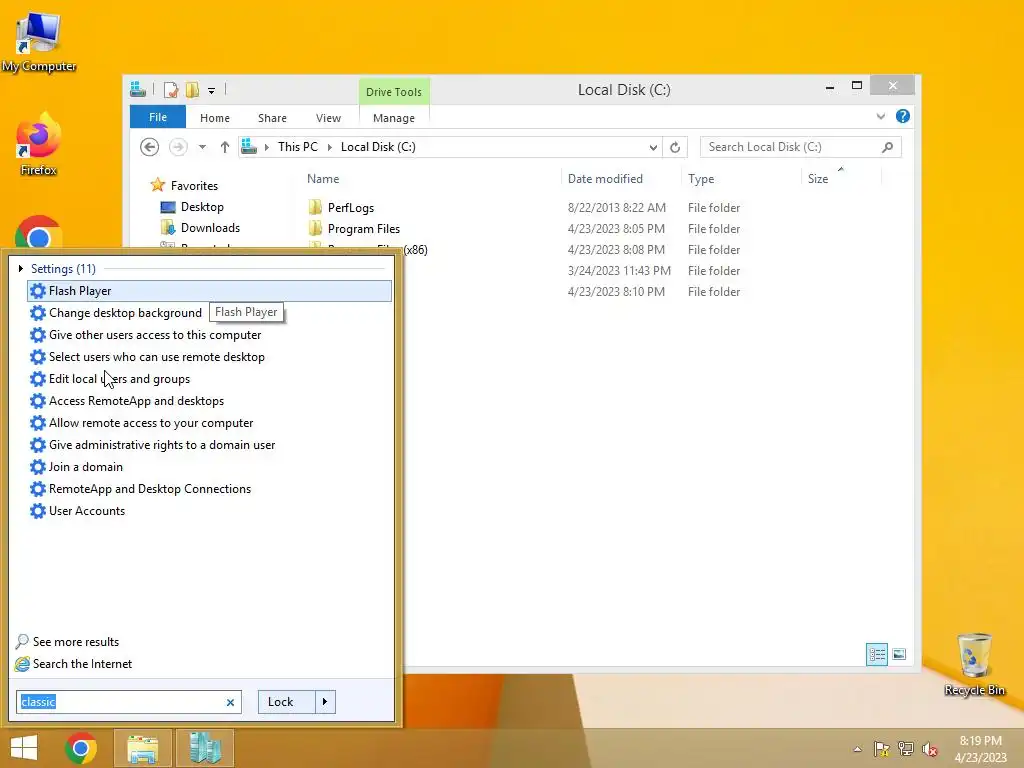
Task: Select Favorites in the navigation pane
Action: [x=194, y=185]
